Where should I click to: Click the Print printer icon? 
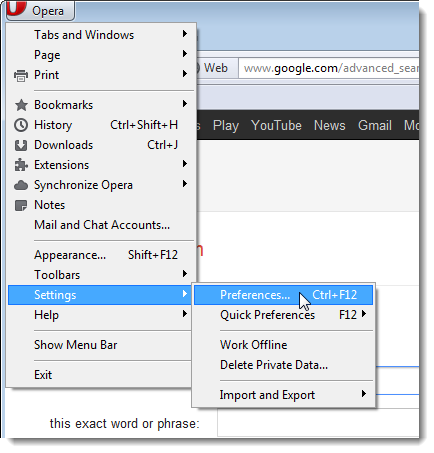21,75
